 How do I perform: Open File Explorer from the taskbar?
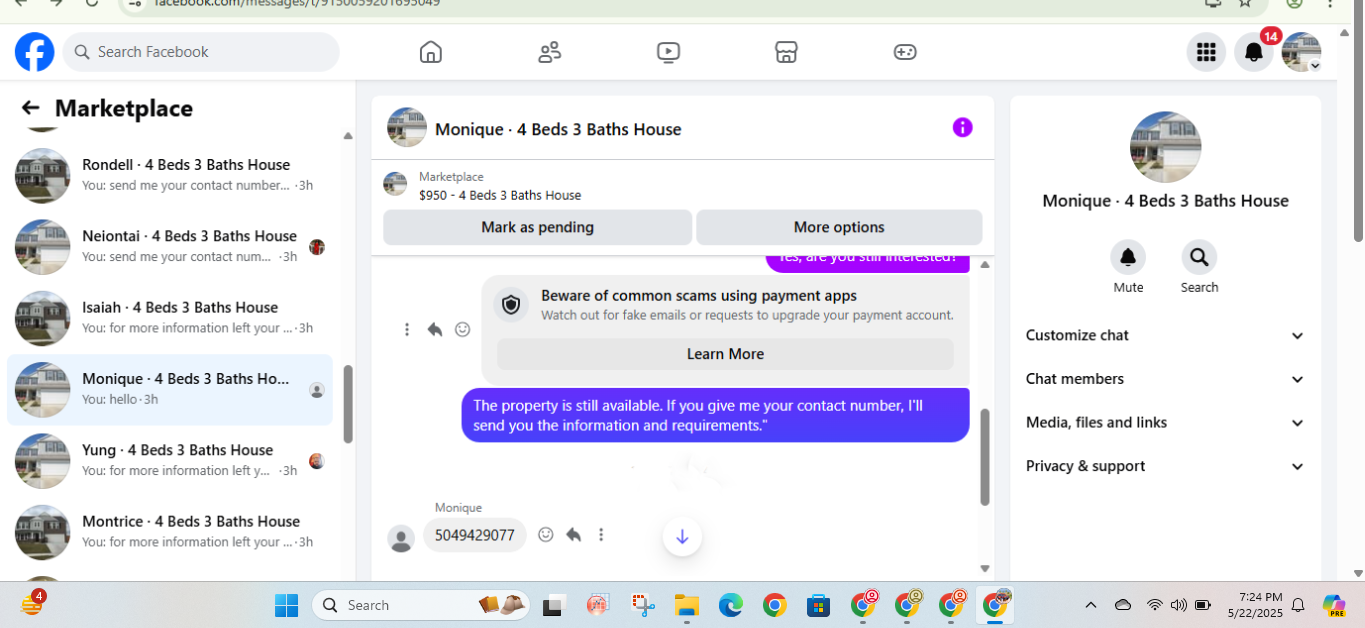tap(686, 605)
